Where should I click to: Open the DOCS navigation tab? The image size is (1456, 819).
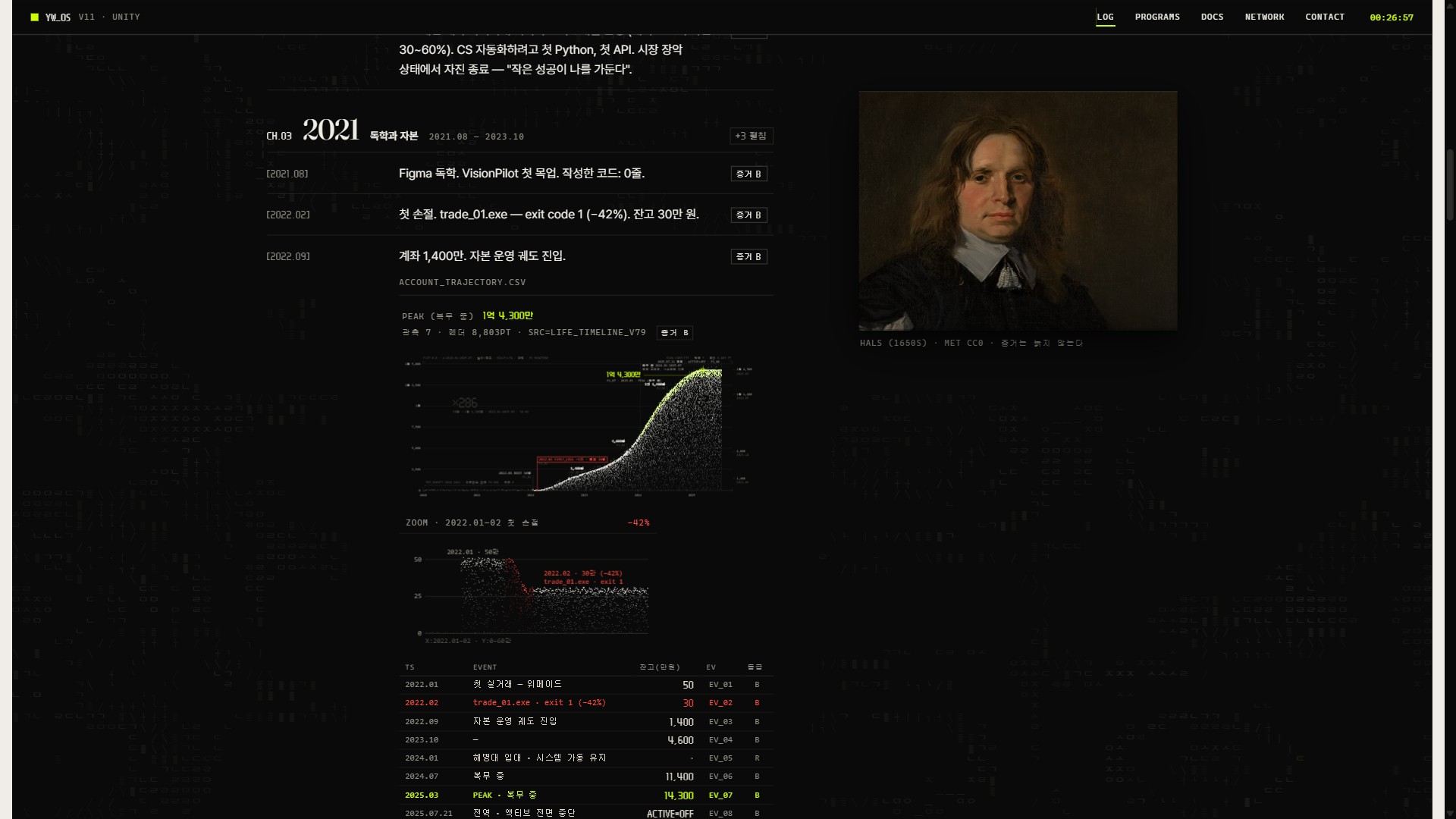pyautogui.click(x=1212, y=17)
